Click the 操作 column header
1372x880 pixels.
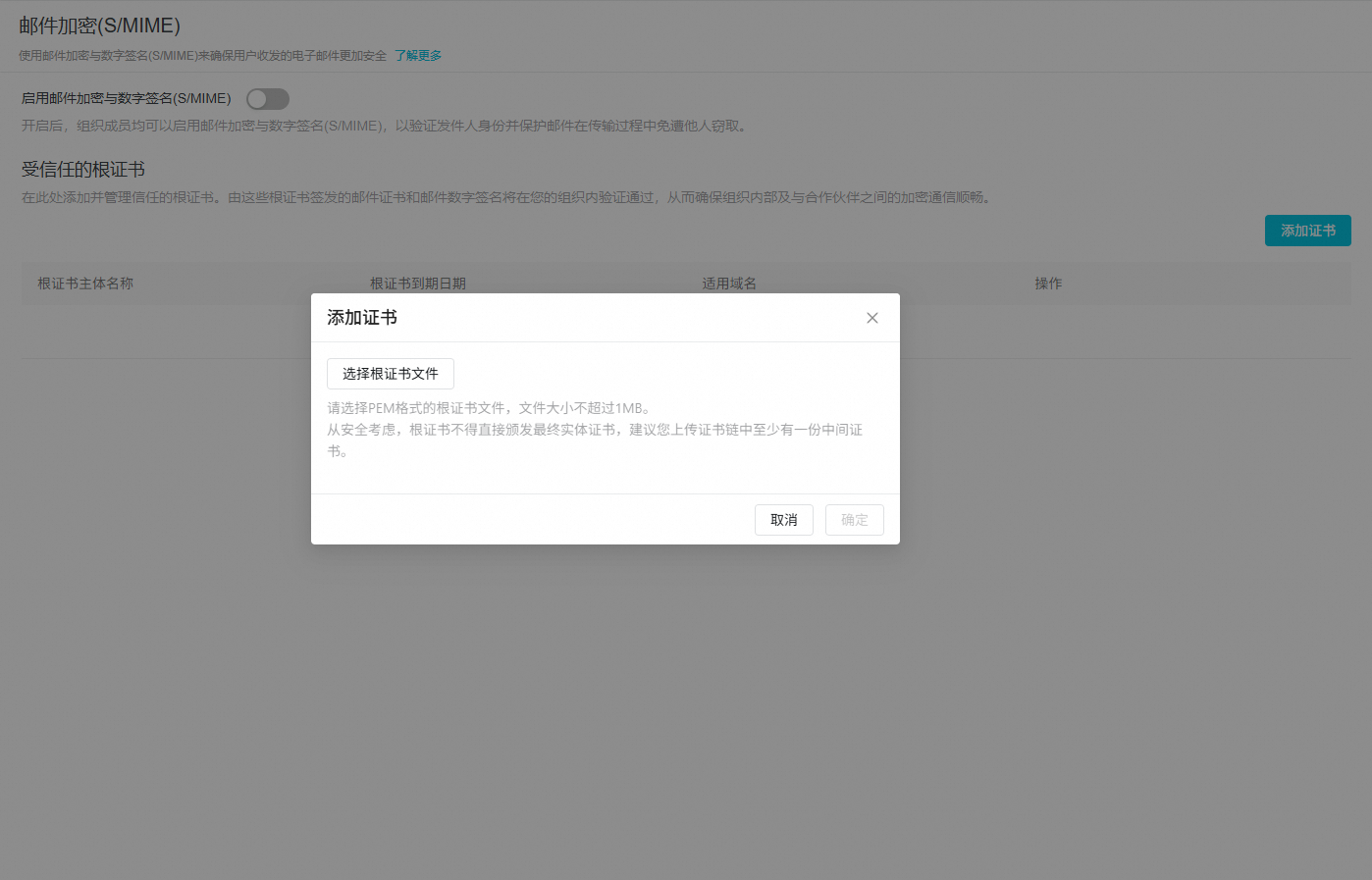coord(1048,283)
